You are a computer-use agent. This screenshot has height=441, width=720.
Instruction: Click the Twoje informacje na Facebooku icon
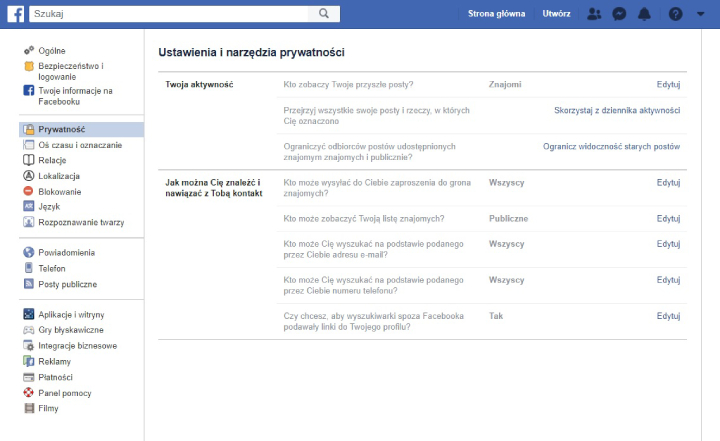click(x=29, y=90)
